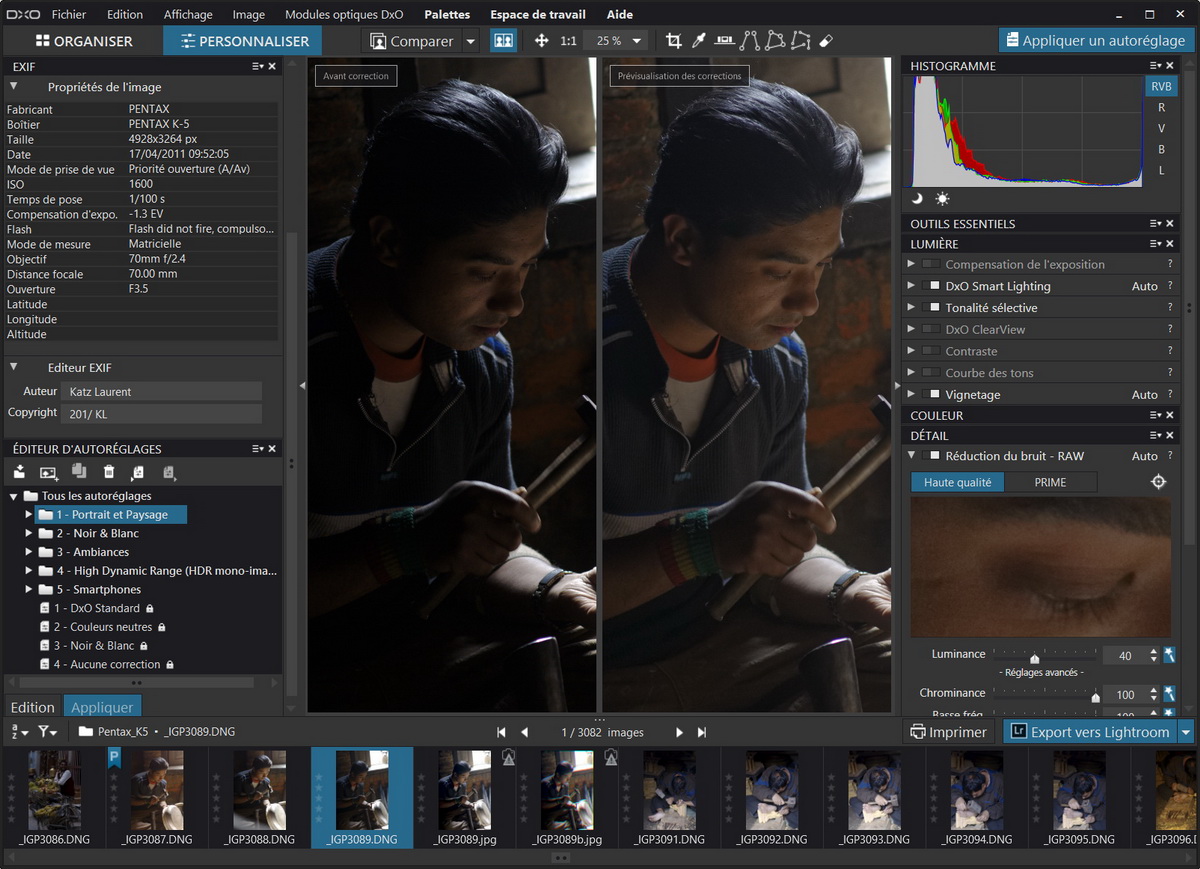Switch to the Edition tab in presets

[33, 707]
